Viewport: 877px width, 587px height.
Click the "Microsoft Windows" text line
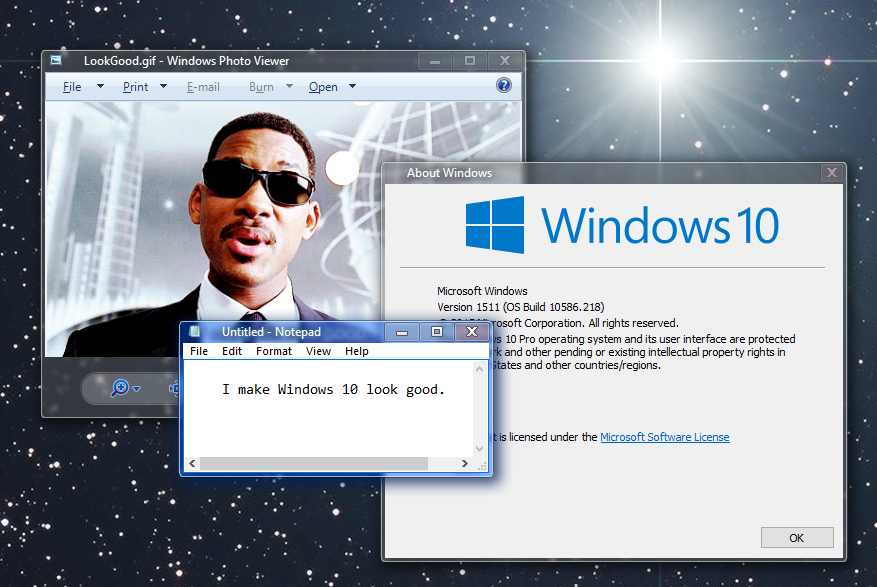pos(482,291)
